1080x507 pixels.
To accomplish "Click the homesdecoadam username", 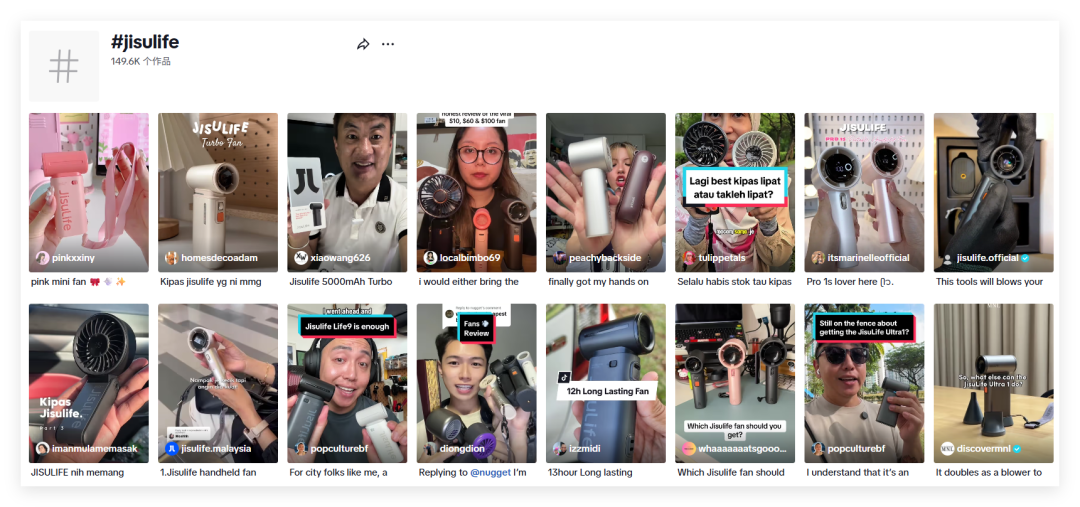I will click(220, 258).
